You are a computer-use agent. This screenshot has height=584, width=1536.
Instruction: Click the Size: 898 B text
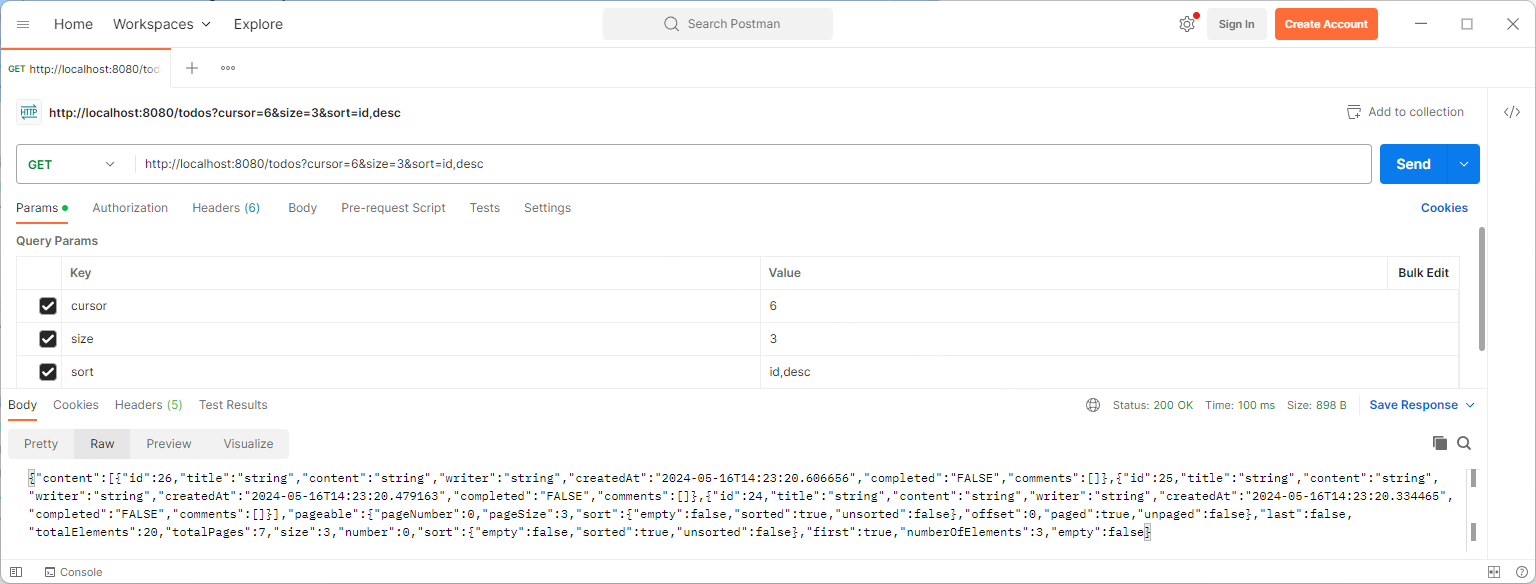[1316, 405]
